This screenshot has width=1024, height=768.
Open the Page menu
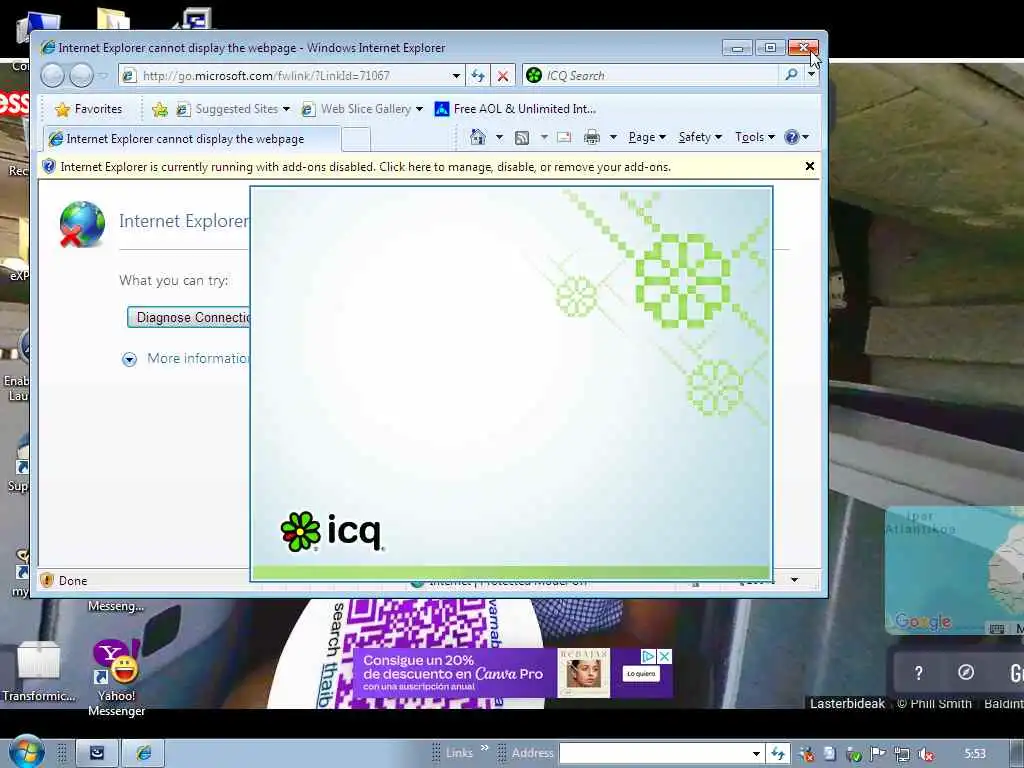point(647,137)
